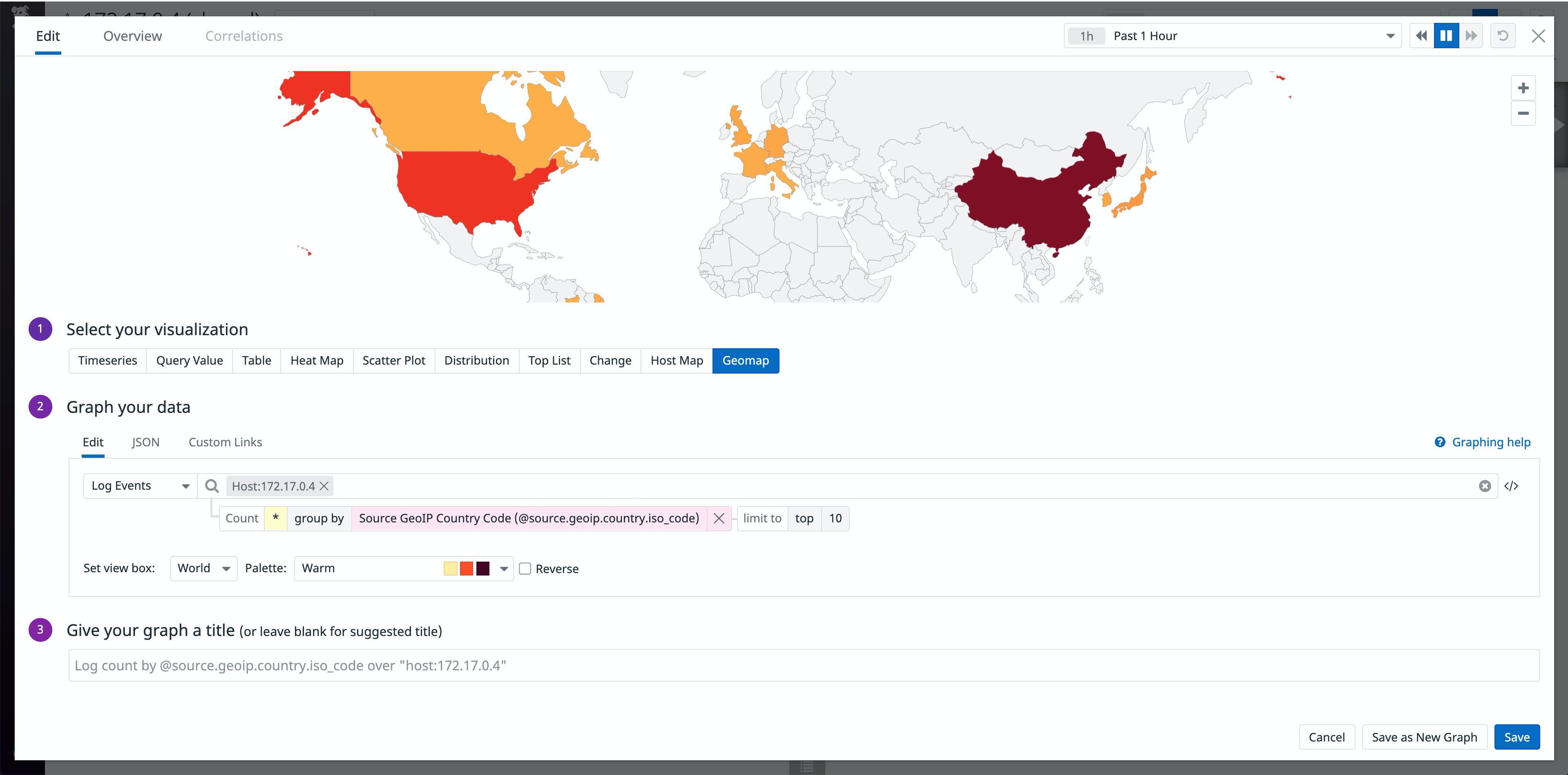
Task: Open the World view box dropdown
Action: coord(203,568)
